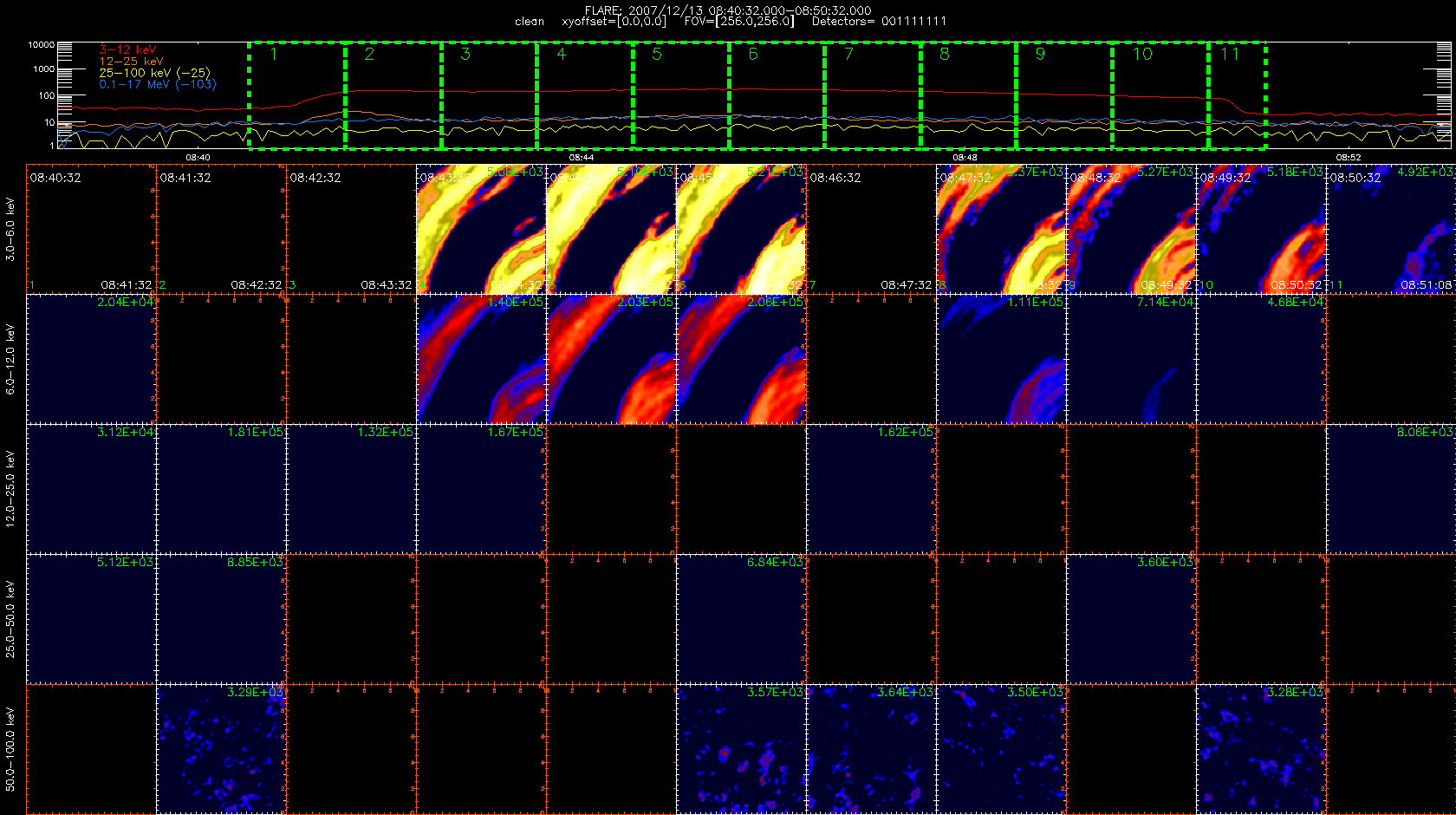
Task: Open the 50.0-100.0 keV image labeled 3.57E+03
Action: (741, 749)
